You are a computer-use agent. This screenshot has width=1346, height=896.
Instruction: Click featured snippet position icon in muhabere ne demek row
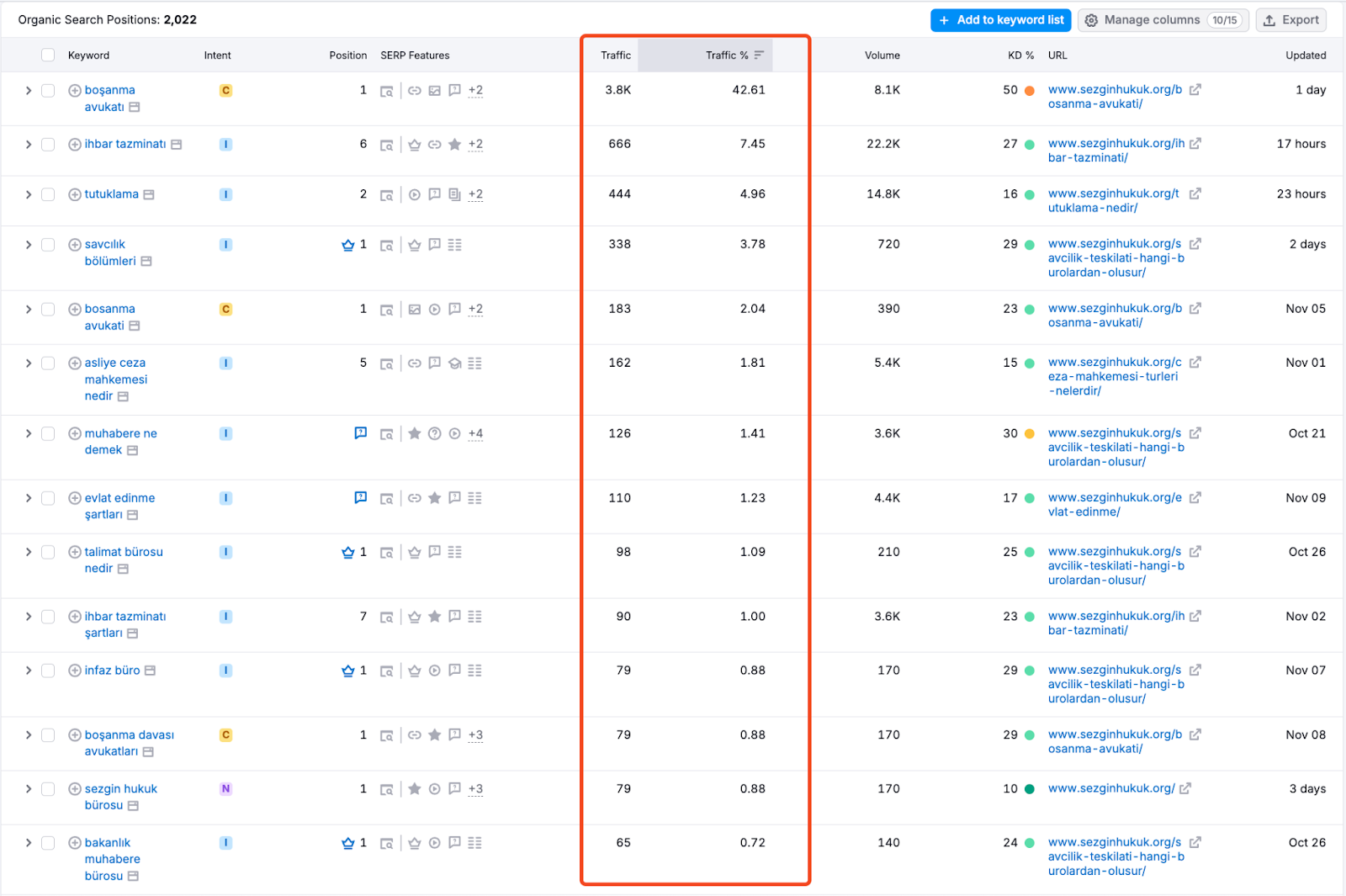tap(360, 432)
